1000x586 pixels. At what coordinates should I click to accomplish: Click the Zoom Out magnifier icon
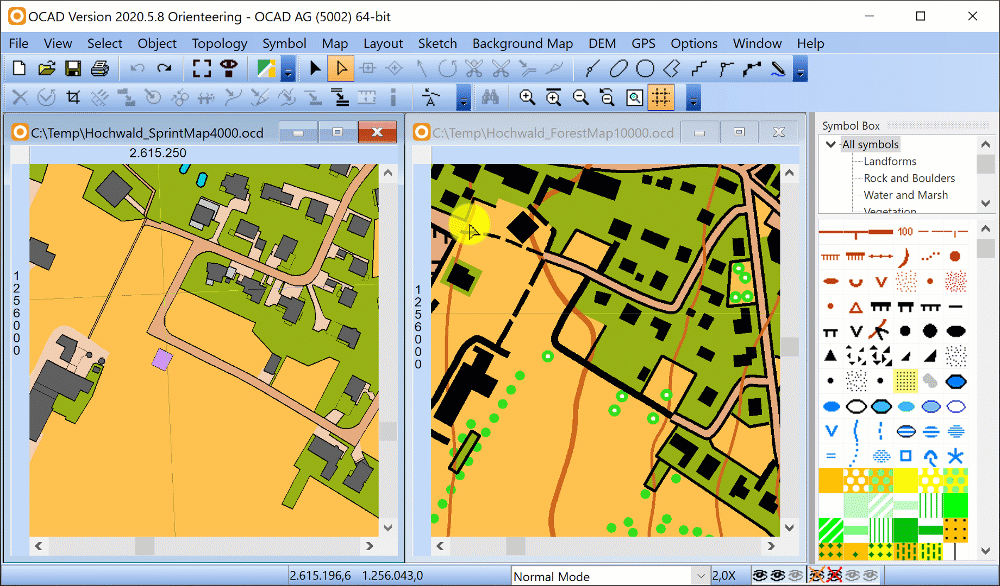tap(580, 98)
